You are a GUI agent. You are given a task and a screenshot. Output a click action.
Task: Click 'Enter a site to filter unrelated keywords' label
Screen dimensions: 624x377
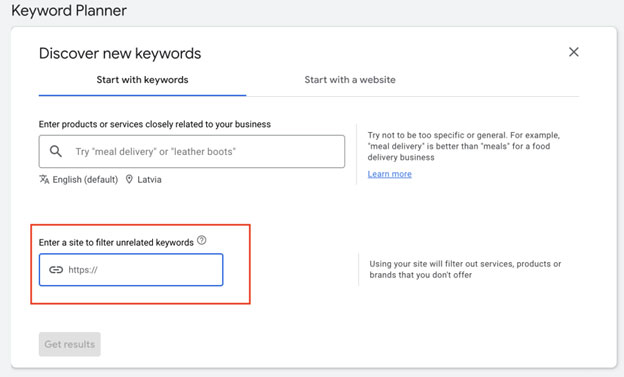pyautogui.click(x=116, y=242)
